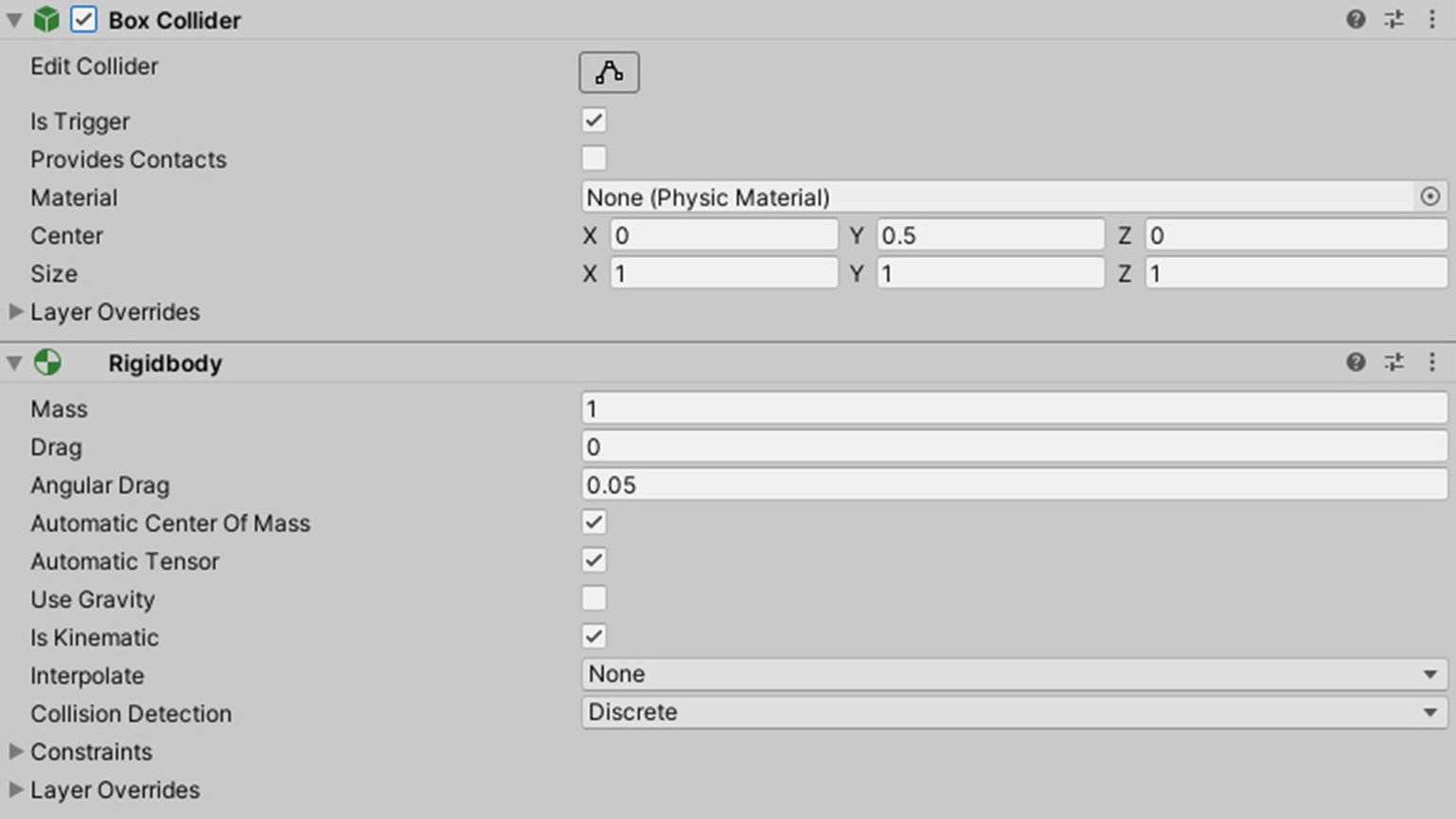Expand Box Collider Layer Overrides
The image size is (1456, 819).
click(16, 311)
